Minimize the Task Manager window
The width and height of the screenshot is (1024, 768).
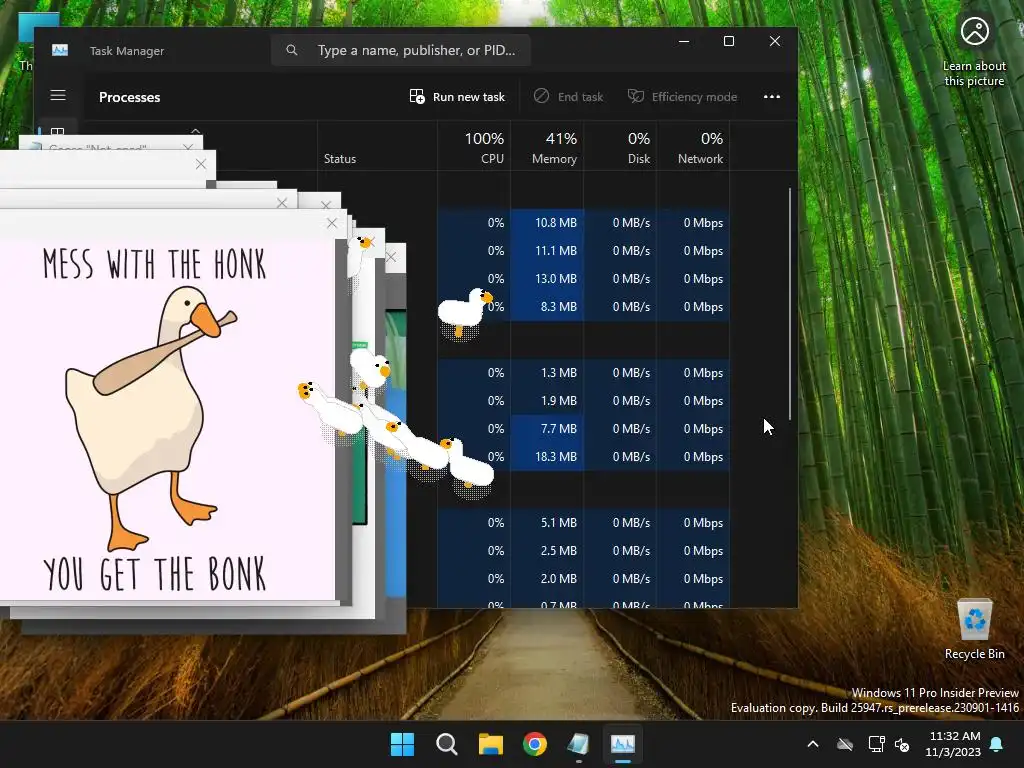point(684,41)
